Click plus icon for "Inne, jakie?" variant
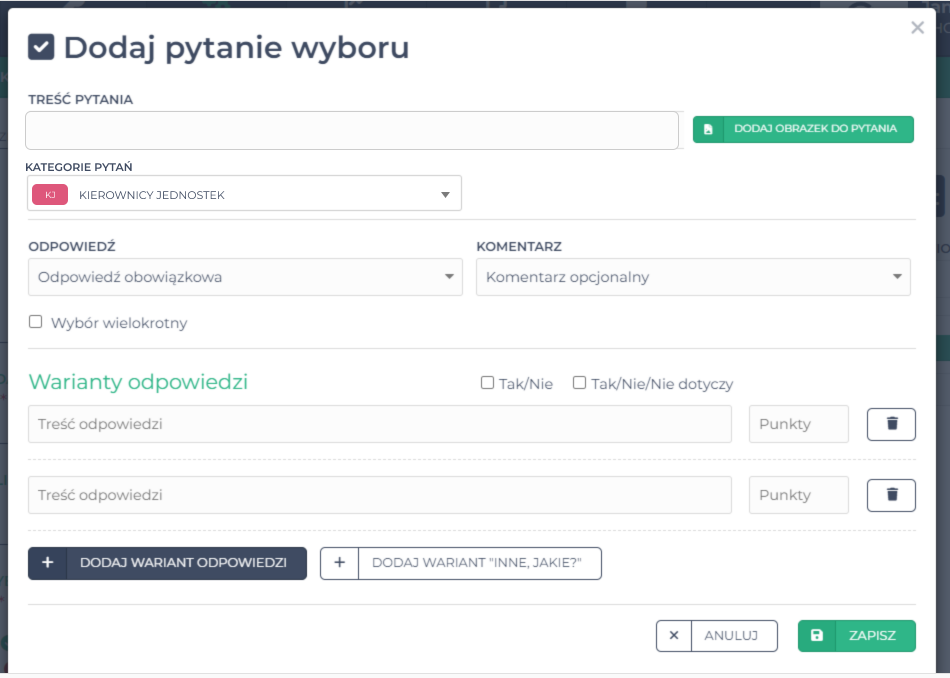Image resolution: width=950 pixels, height=678 pixels. [x=339, y=563]
